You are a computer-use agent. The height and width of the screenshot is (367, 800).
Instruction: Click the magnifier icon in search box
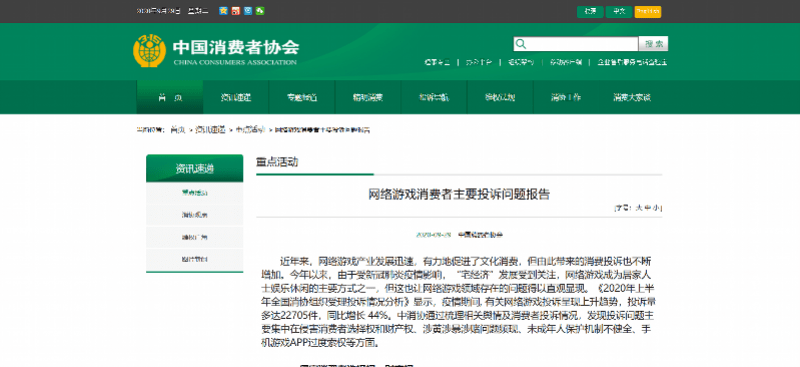point(520,44)
